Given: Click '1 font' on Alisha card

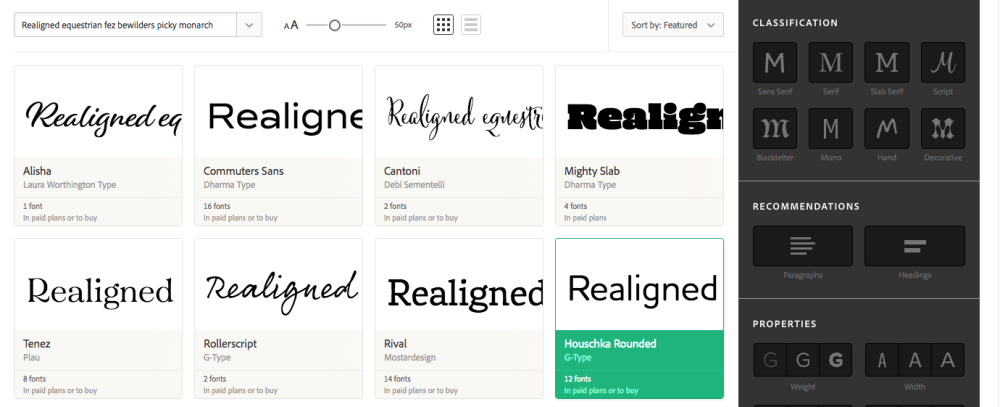Looking at the screenshot, I should pos(33,206).
